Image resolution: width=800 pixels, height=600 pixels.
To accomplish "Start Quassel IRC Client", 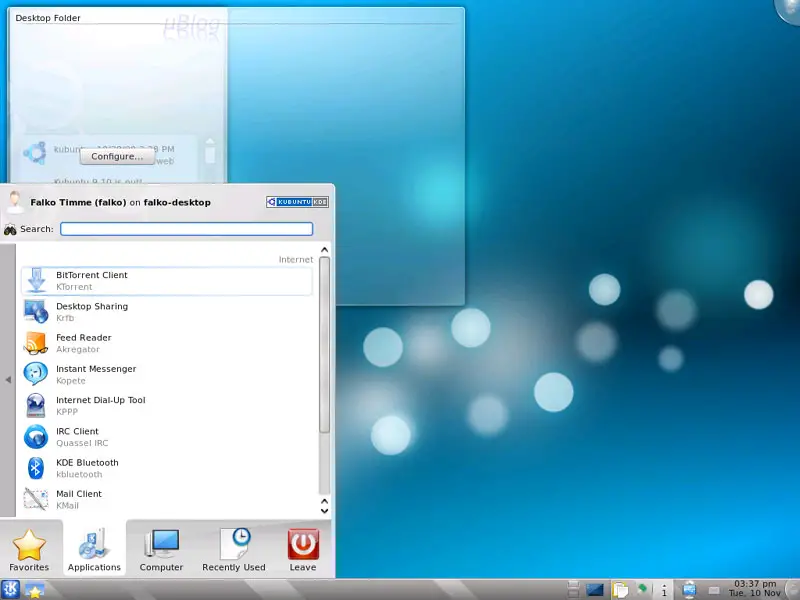I will (x=167, y=437).
